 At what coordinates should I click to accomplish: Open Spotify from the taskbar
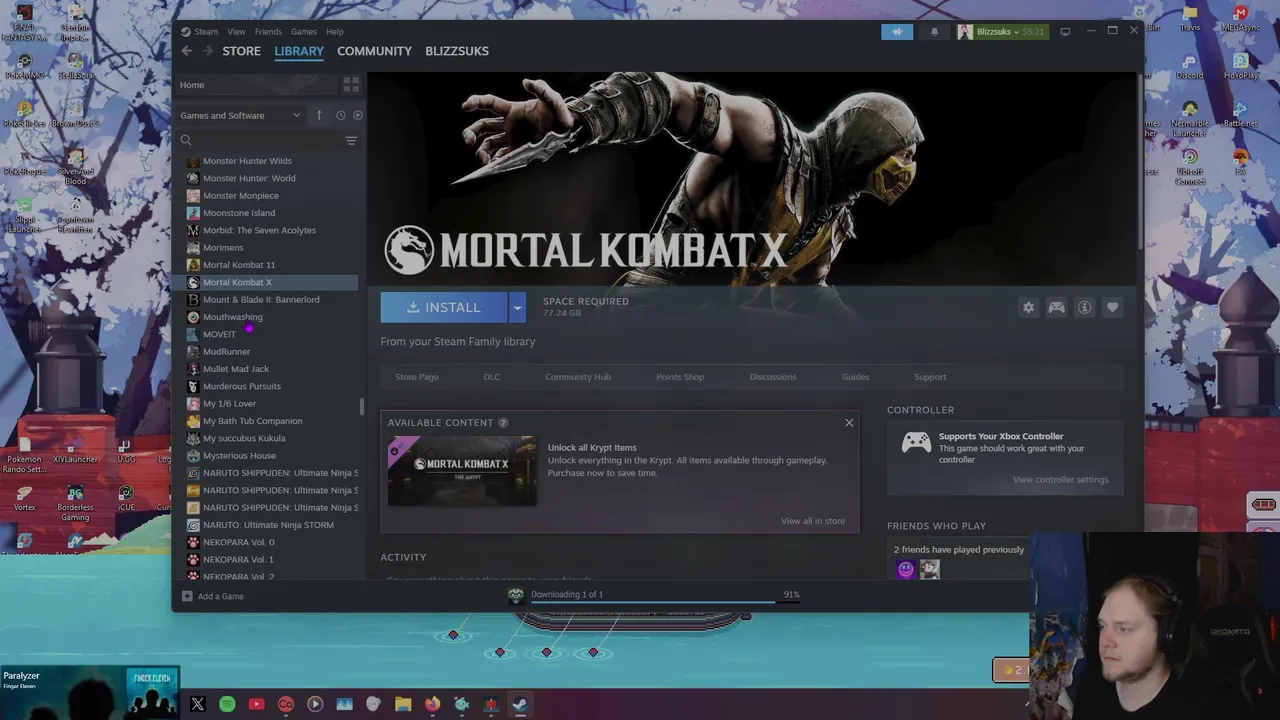(227, 704)
